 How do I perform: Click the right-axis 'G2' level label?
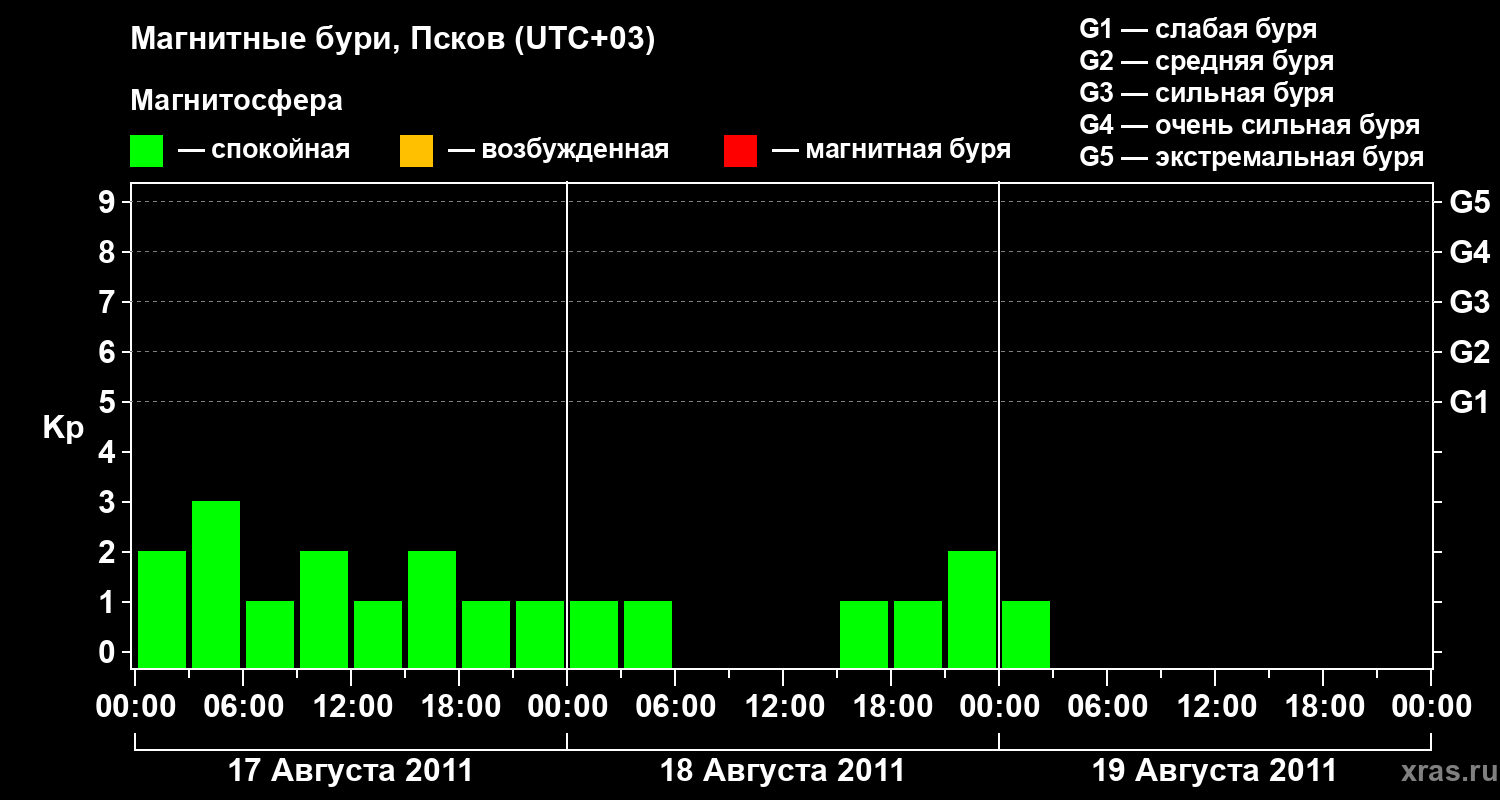(x=1469, y=352)
